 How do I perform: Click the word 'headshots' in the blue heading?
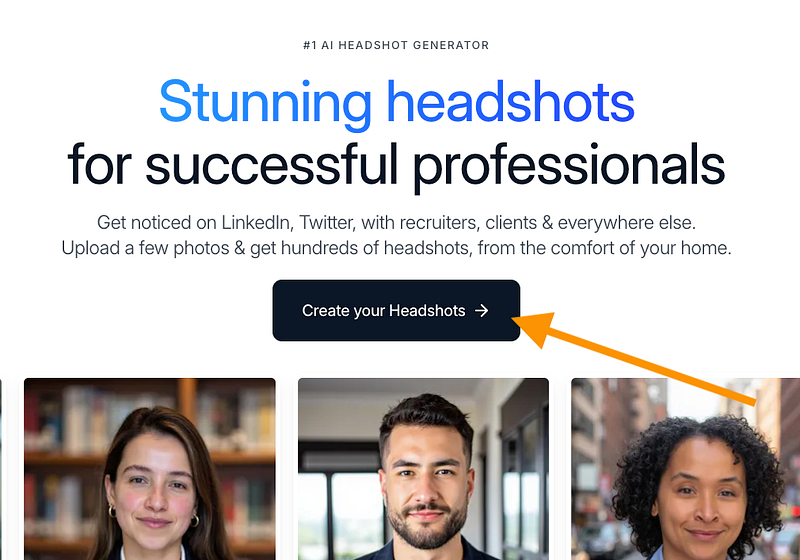point(511,101)
